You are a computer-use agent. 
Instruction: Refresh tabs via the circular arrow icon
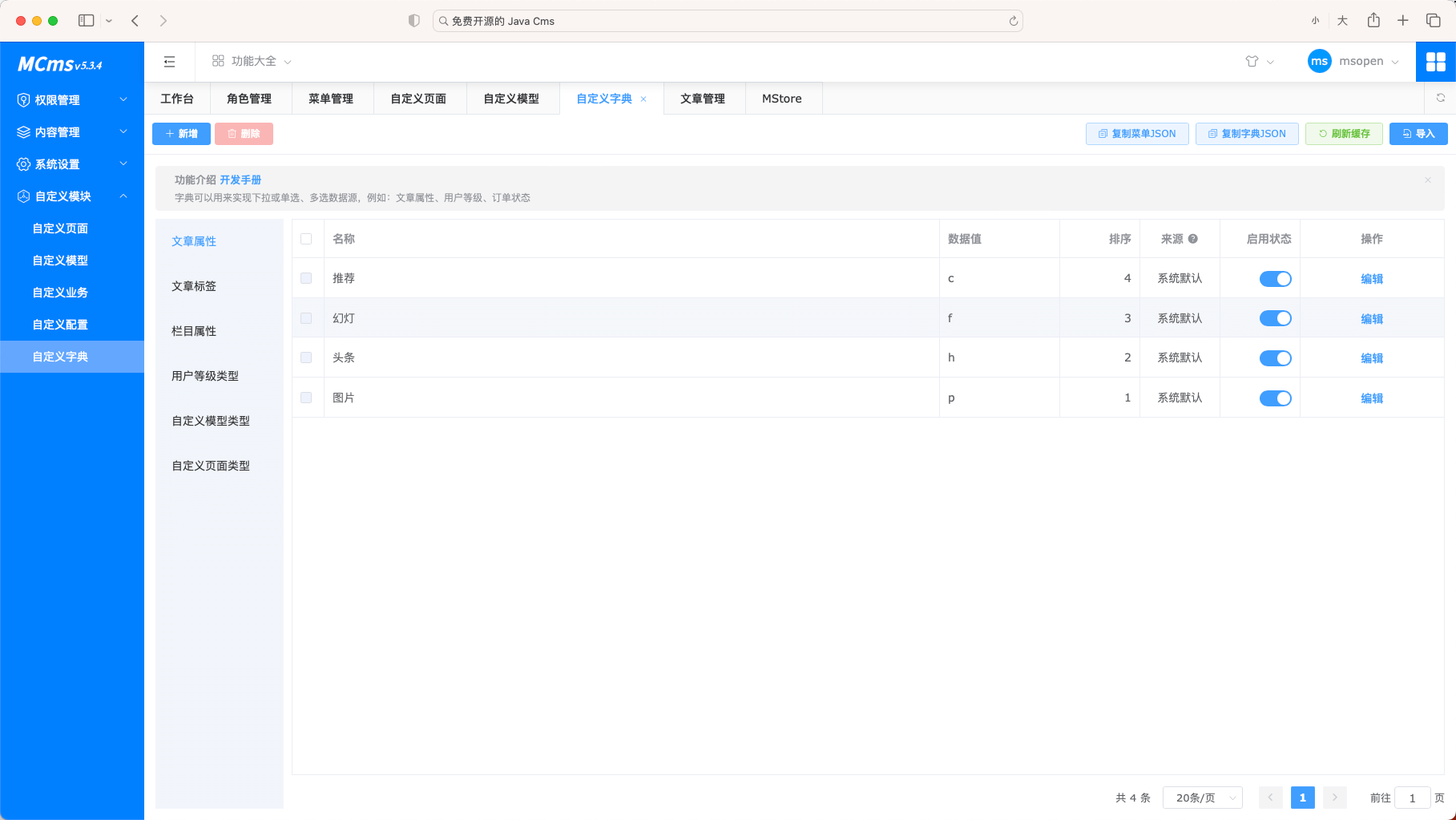(x=1442, y=98)
